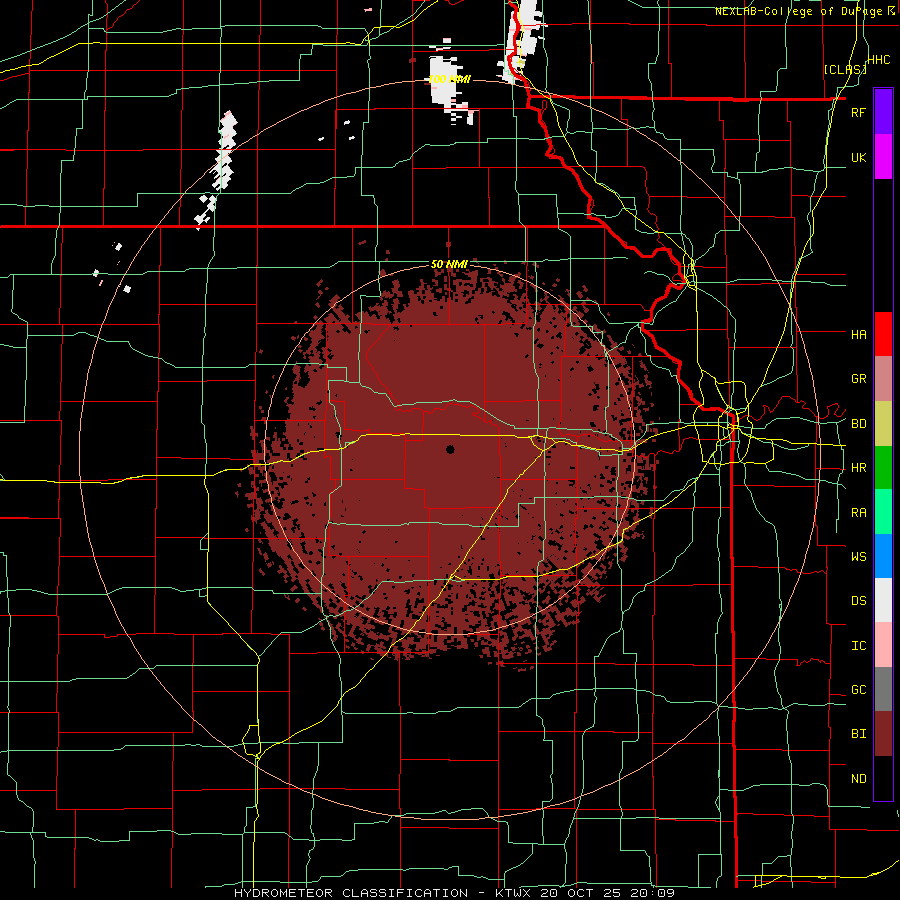Click the 50 NMI range ring label
The width and height of the screenshot is (900, 900).
pyautogui.click(x=449, y=264)
